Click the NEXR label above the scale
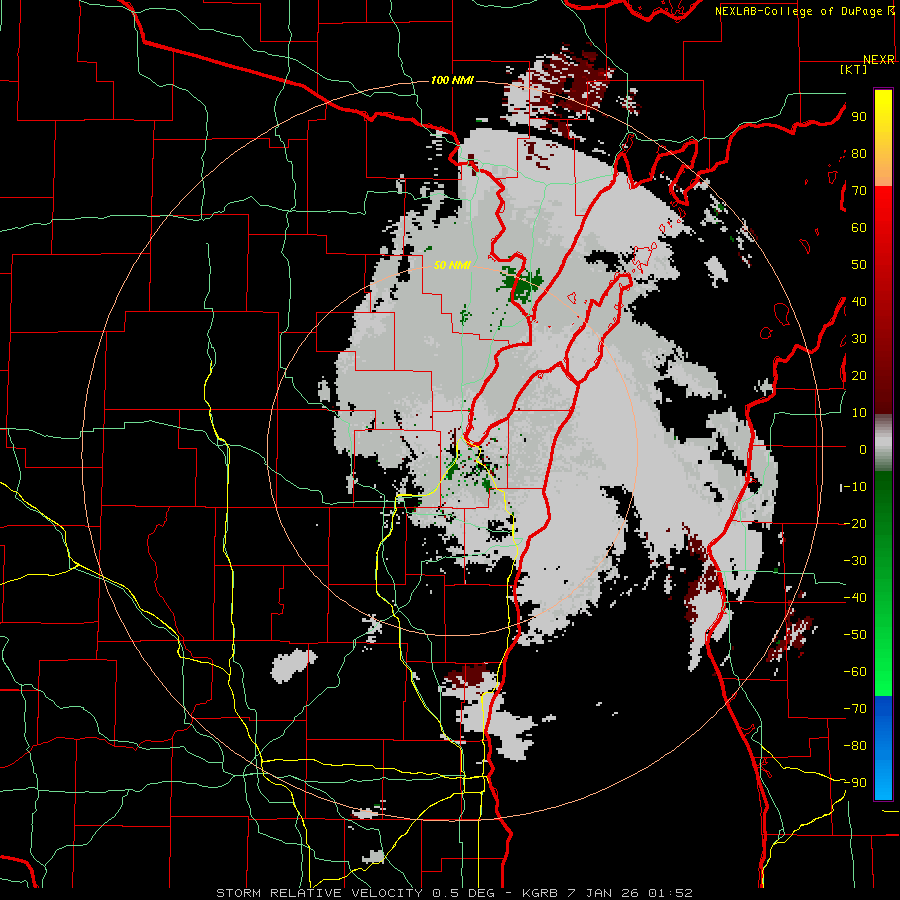 (879, 60)
